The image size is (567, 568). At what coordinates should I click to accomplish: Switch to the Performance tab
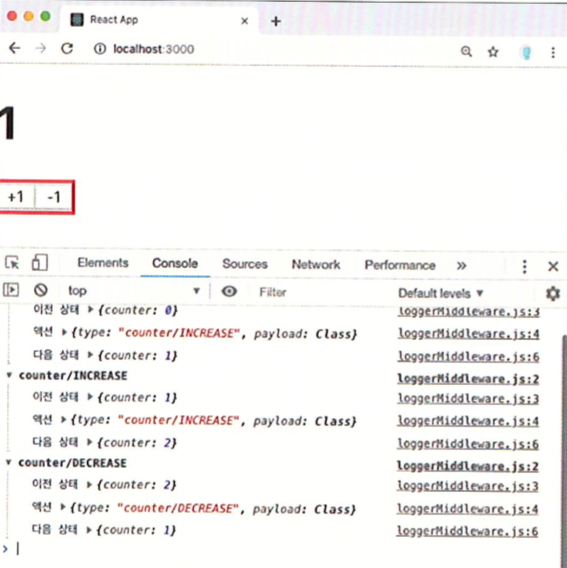click(x=400, y=265)
